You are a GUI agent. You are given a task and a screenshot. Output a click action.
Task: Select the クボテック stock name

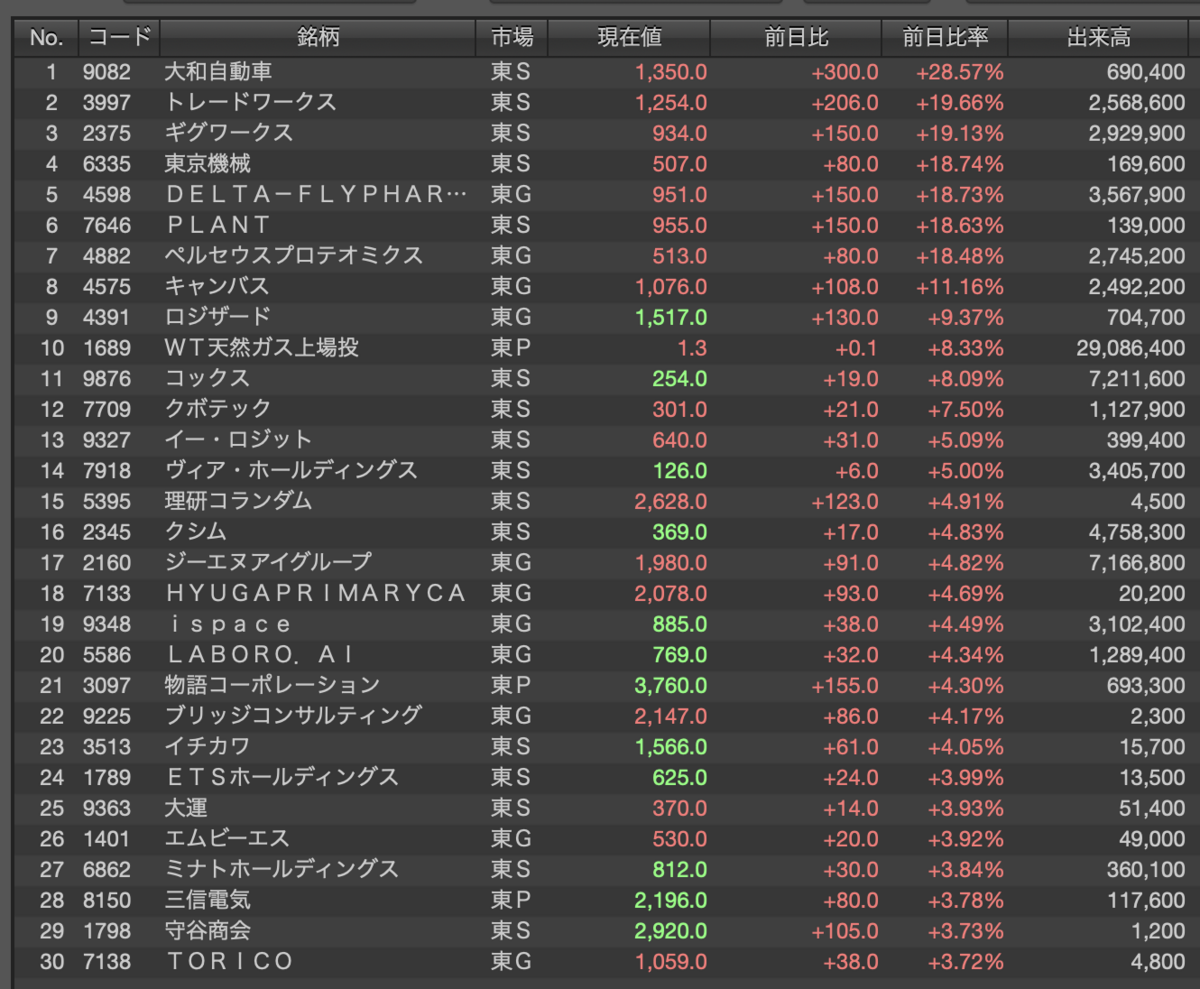click(218, 409)
